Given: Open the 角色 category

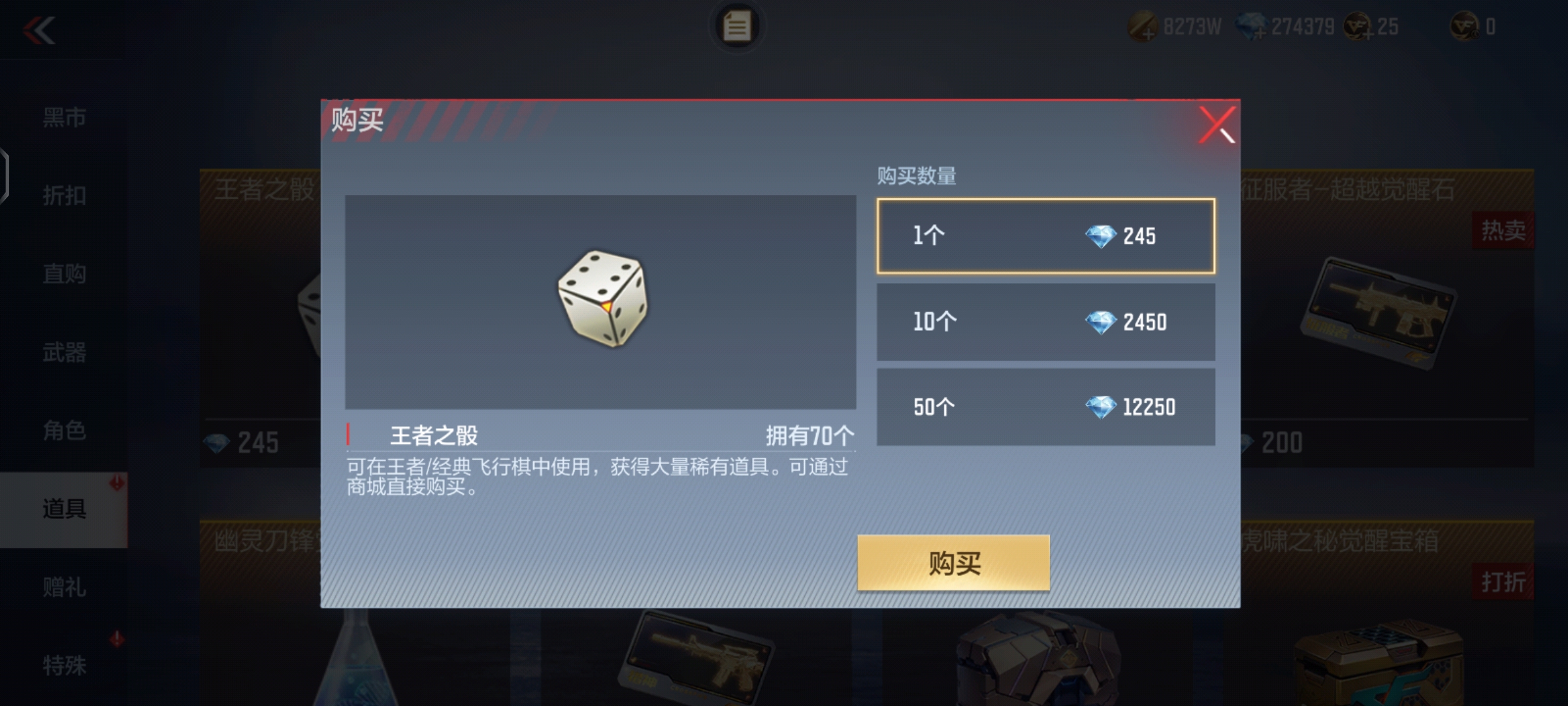Looking at the screenshot, I should coord(64,431).
